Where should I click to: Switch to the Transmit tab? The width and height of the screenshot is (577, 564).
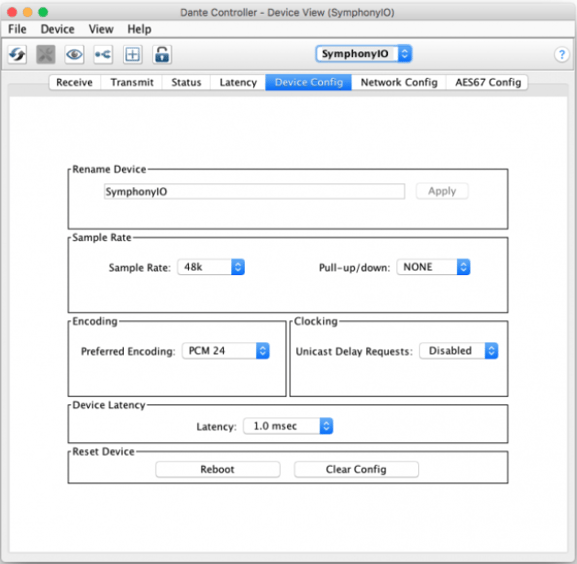click(132, 82)
